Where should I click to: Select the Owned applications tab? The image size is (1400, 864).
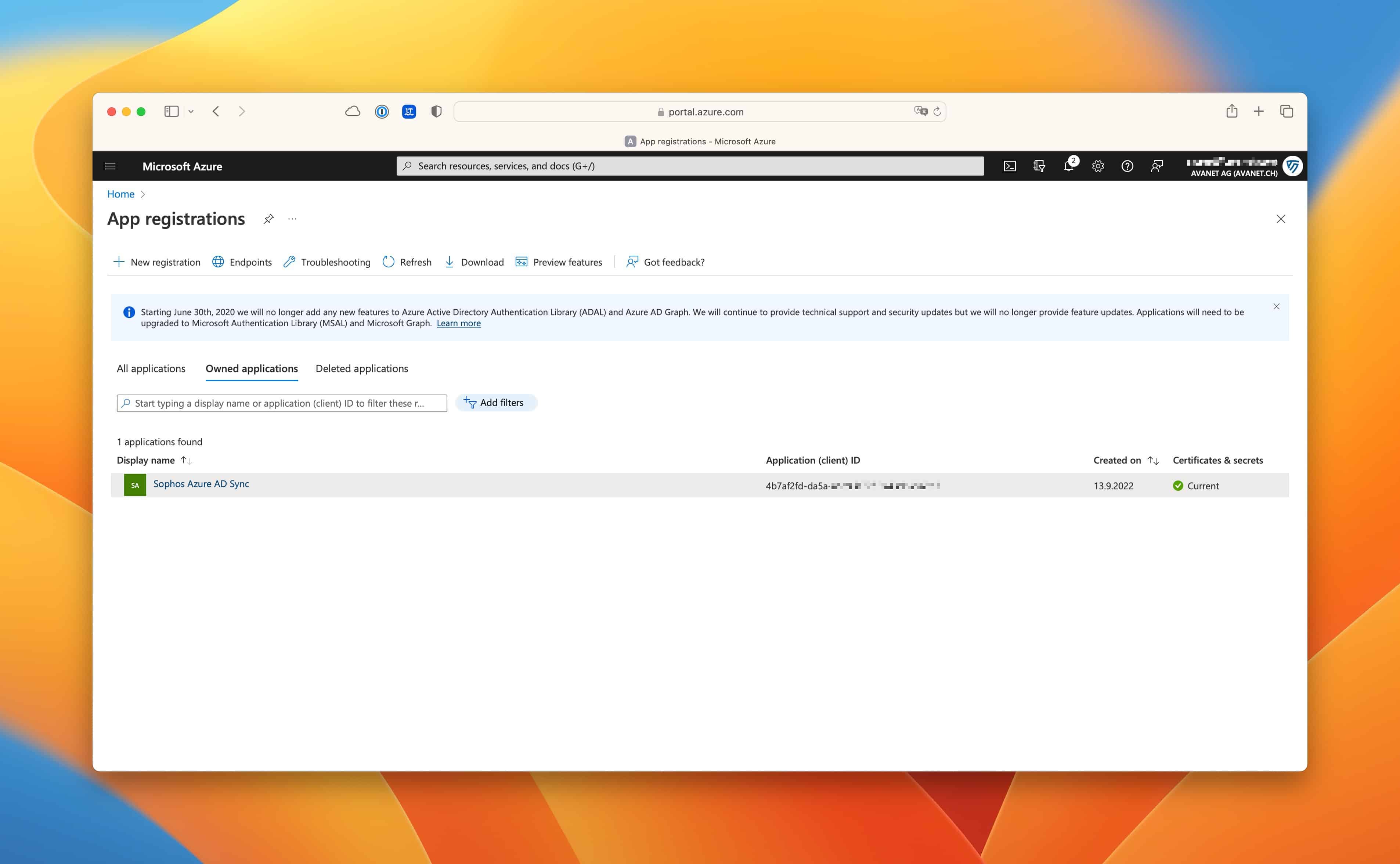(x=252, y=368)
